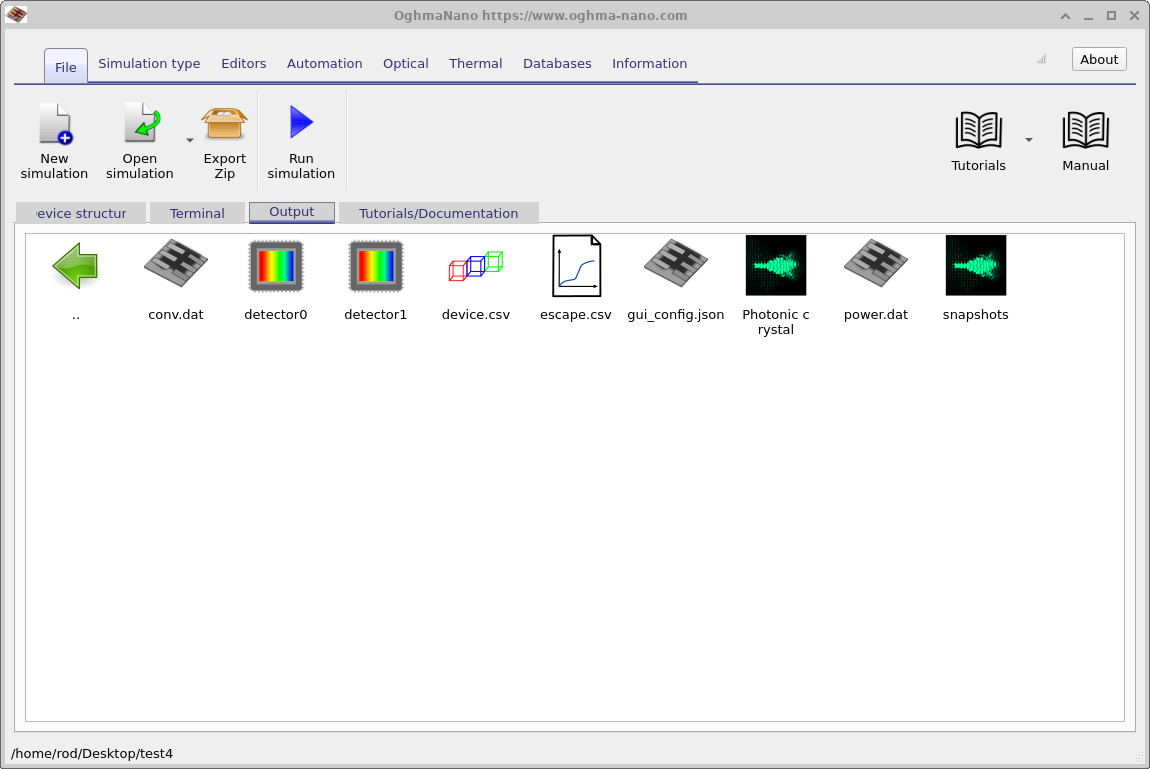Click the /home/rod/Desktop/test4 status path
1150x769 pixels.
[92, 754]
